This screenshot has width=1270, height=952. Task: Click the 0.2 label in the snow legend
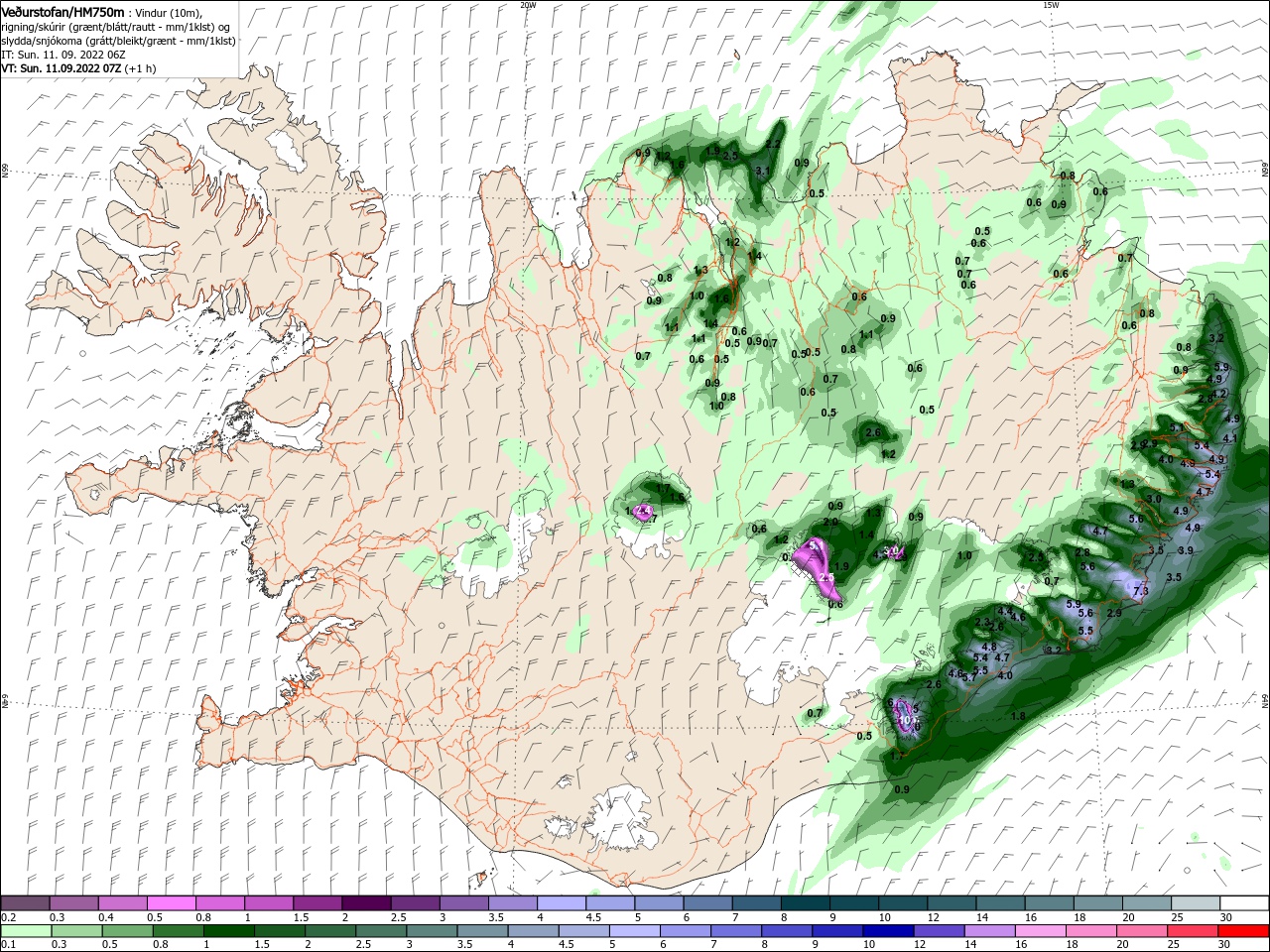[x=8, y=917]
